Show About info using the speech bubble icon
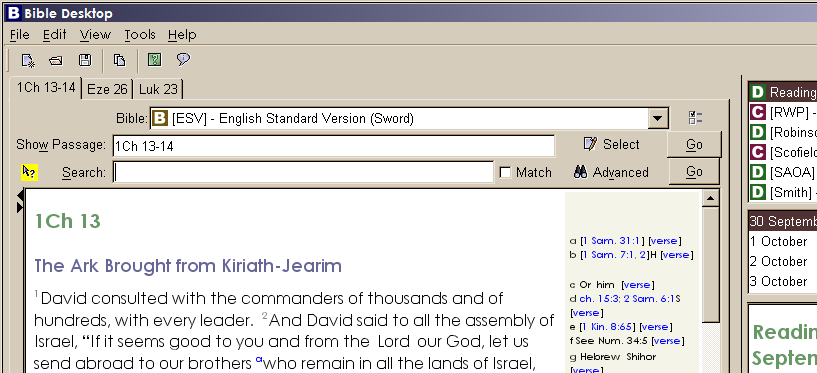The width and height of the screenshot is (817, 373). (x=183, y=59)
